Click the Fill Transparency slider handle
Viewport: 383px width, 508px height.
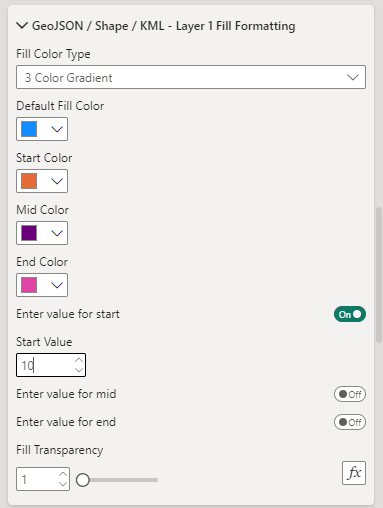83,480
